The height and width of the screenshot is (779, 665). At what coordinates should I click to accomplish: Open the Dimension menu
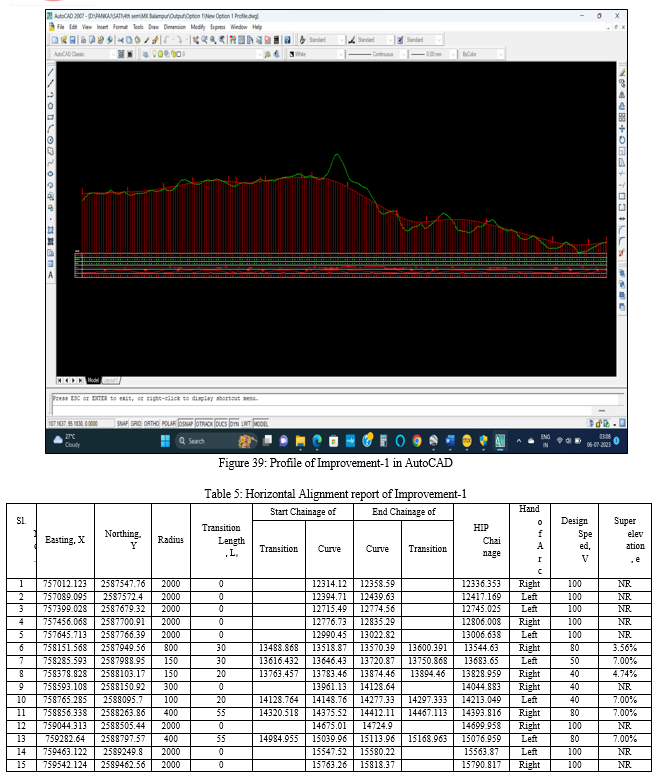pos(175,27)
